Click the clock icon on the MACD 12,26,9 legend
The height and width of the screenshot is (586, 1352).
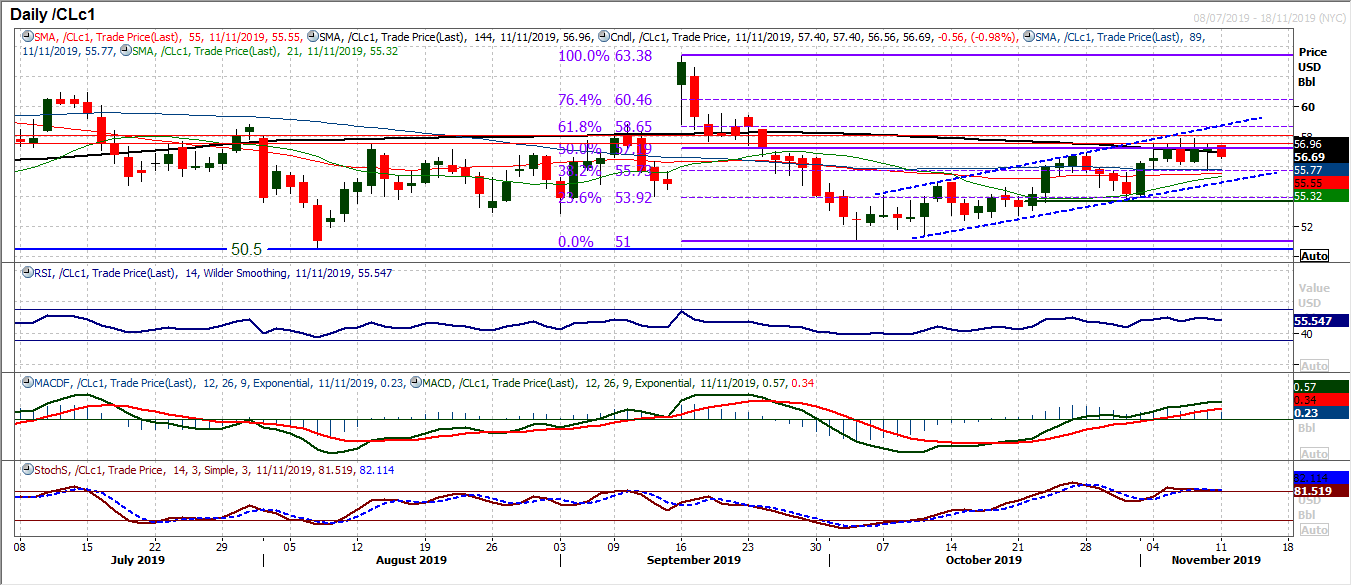click(414, 382)
